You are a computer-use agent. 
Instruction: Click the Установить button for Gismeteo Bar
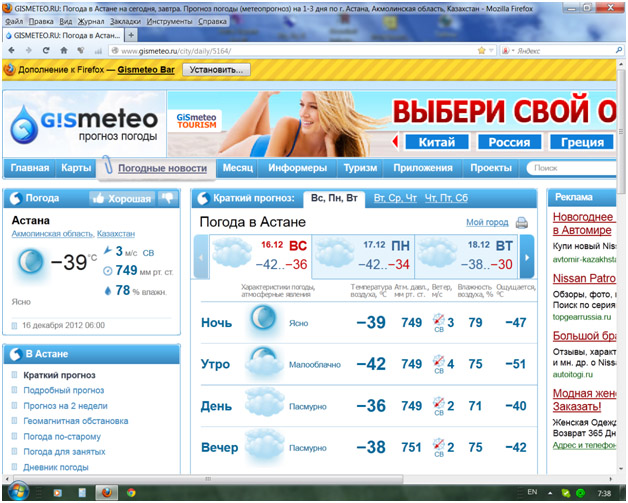click(x=216, y=70)
